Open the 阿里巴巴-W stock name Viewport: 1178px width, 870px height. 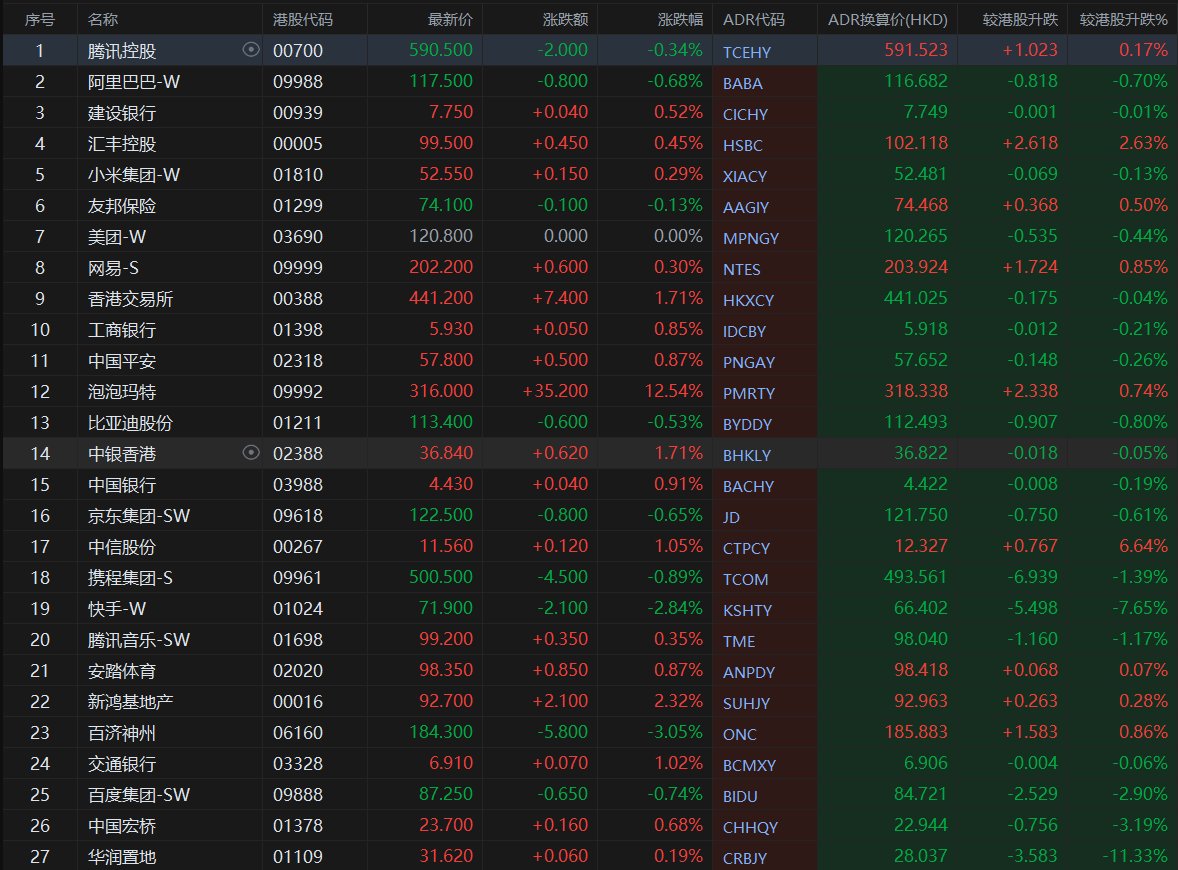(133, 82)
